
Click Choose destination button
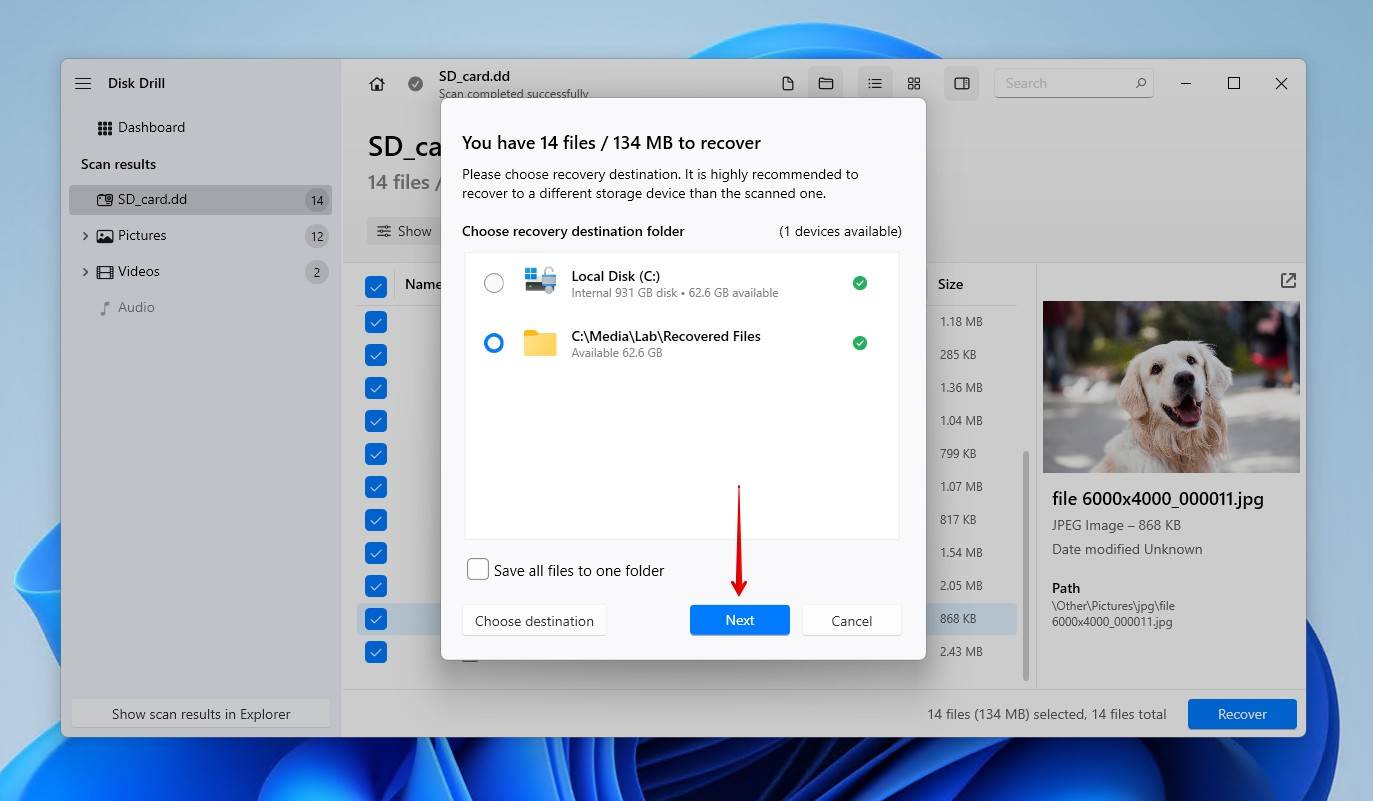[x=534, y=621]
